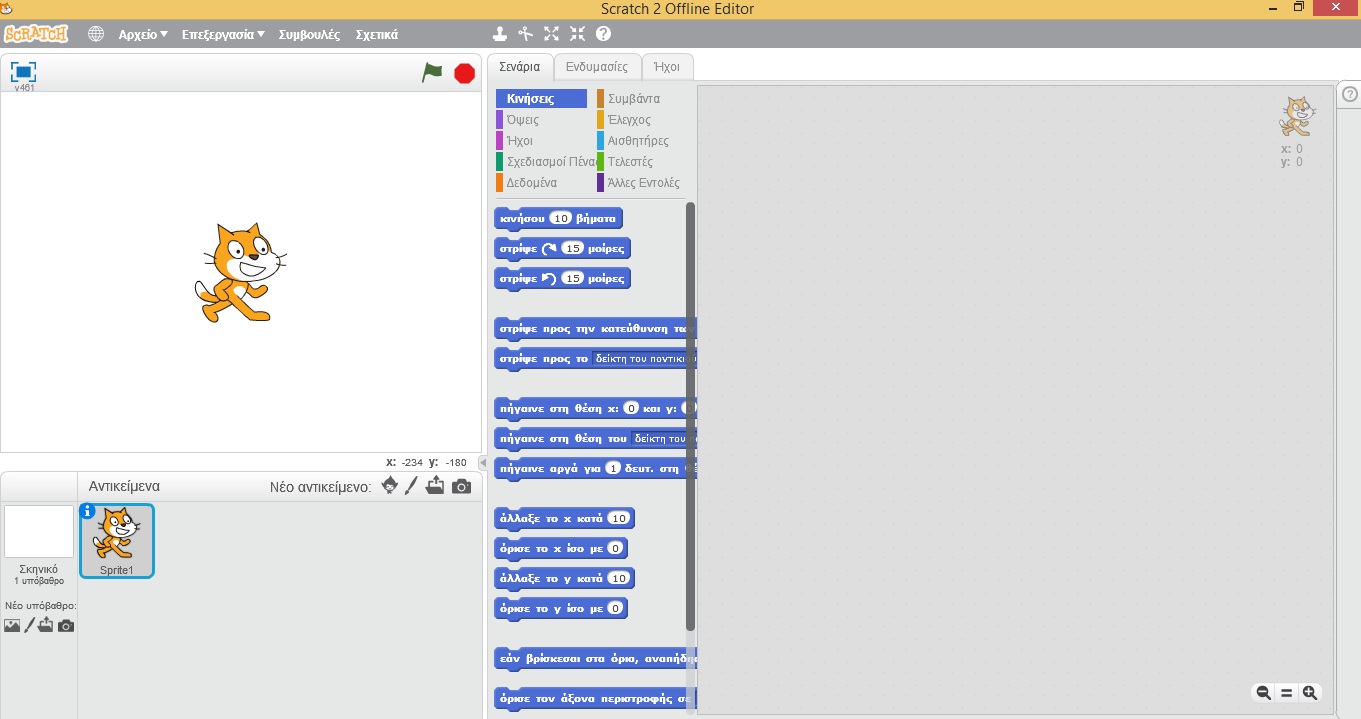1361x719 pixels.
Task: Toggle full-screen presentation mode
Action: point(23,72)
